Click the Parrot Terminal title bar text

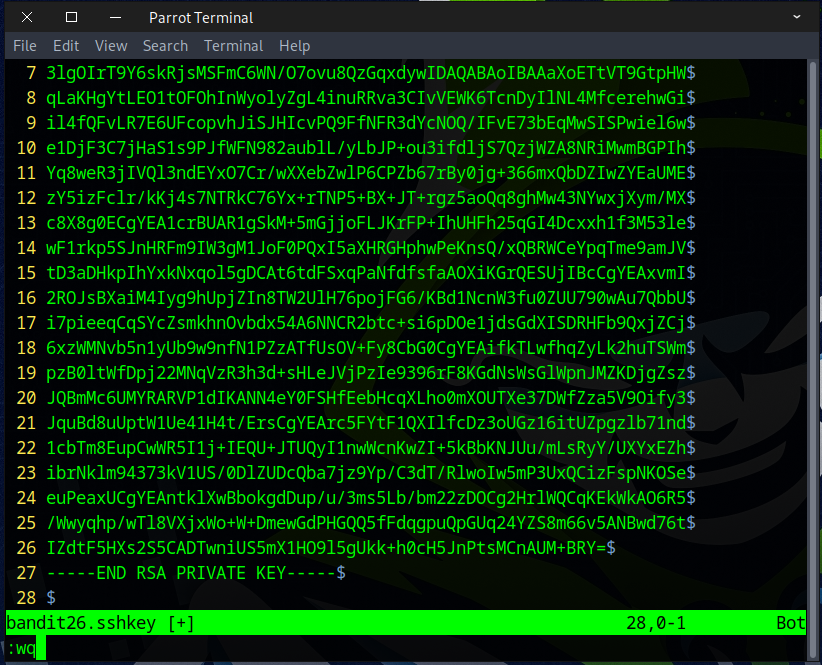coord(201,17)
